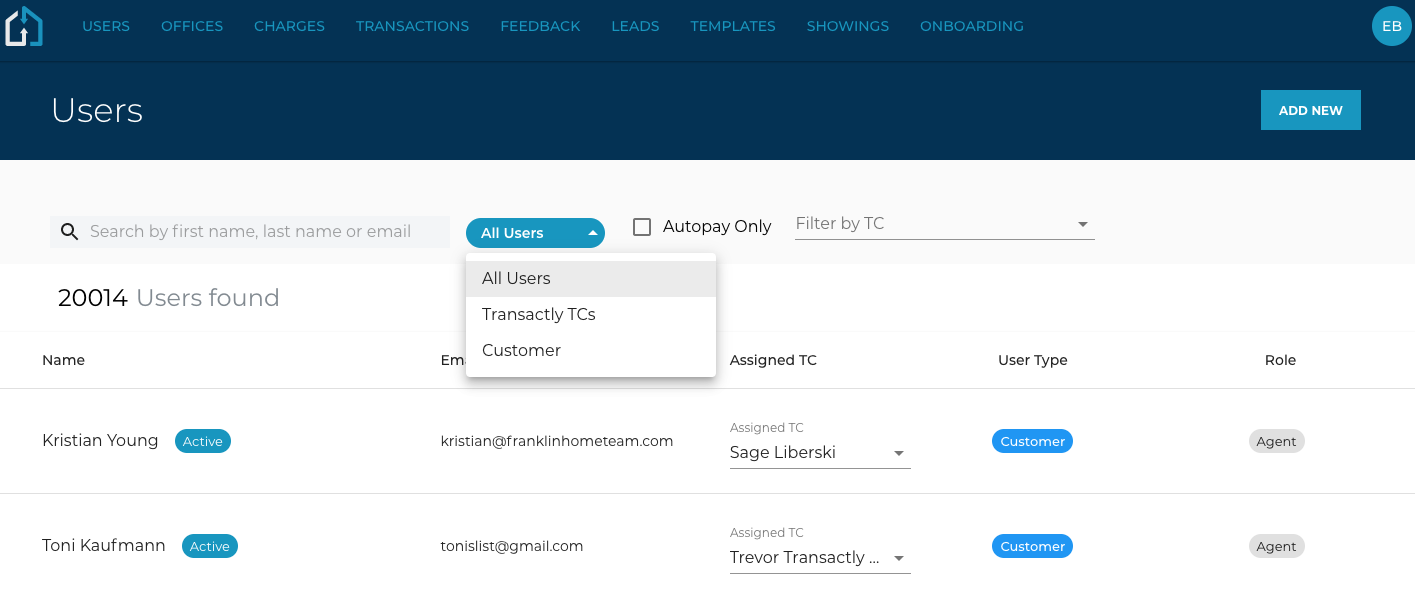
Task: Switch to the Charges section
Action: [289, 26]
